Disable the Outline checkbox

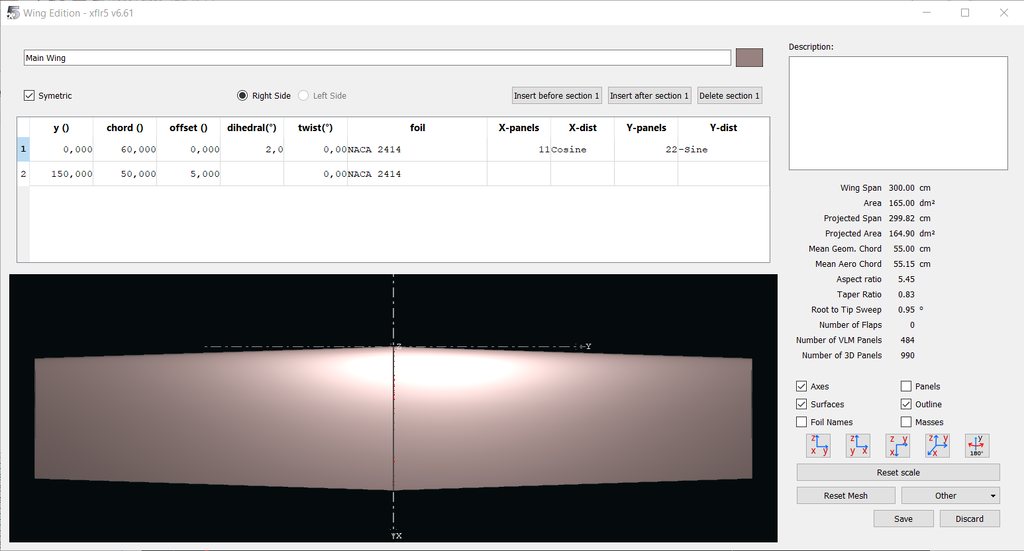(906, 404)
